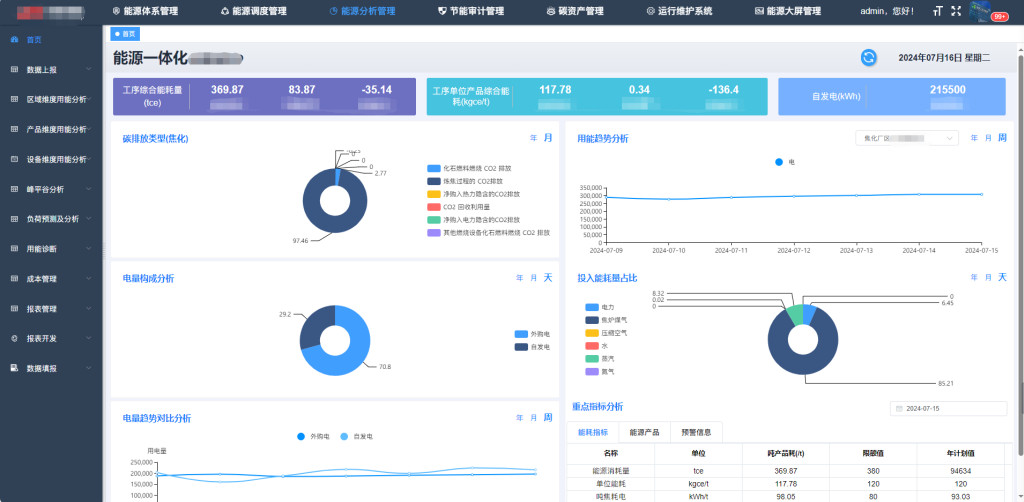Click the 蒸汽 green legend swatch
The width and height of the screenshot is (1024, 502).
592,358
